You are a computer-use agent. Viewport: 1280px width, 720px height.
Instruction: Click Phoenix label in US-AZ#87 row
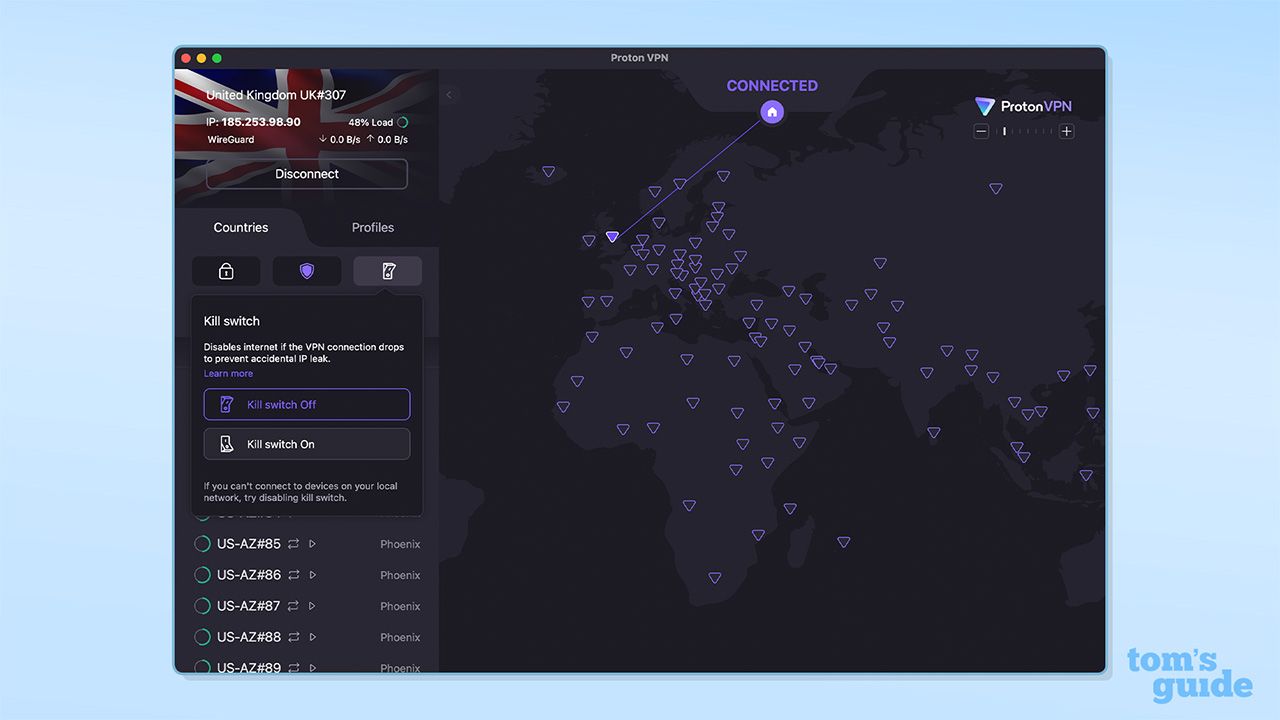(400, 607)
